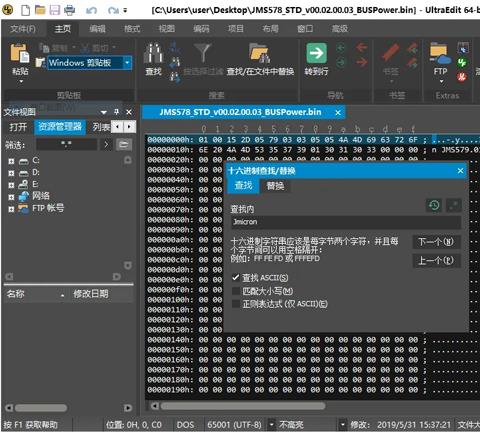Close the JMS578_STD bin file tab
The width and height of the screenshot is (480, 432).
click(x=338, y=113)
